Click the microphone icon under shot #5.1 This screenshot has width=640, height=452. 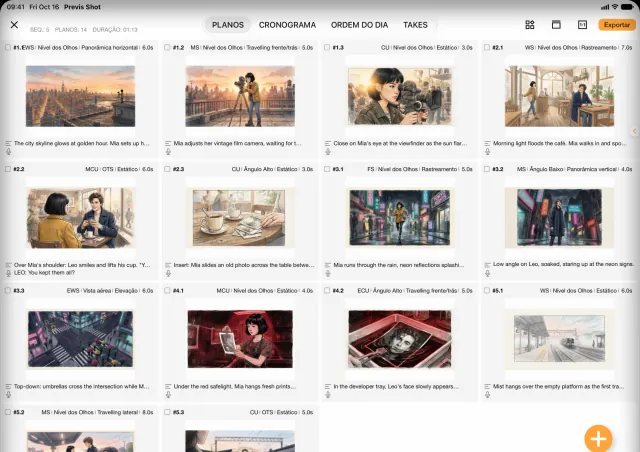[x=487, y=395]
